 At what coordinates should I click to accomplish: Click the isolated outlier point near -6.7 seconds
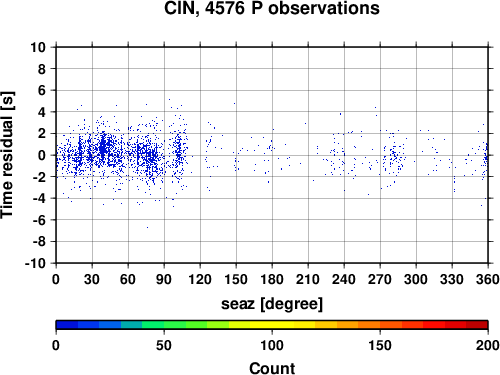(x=148, y=227)
